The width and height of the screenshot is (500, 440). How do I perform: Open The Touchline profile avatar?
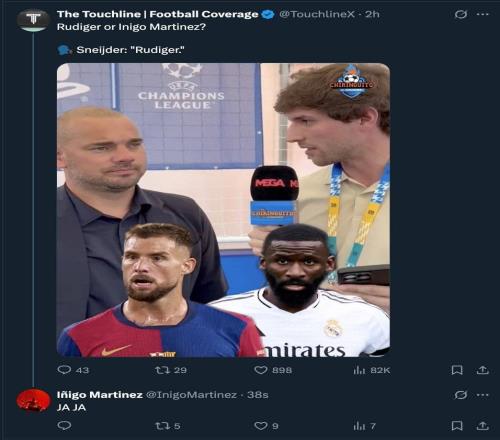click(33, 21)
